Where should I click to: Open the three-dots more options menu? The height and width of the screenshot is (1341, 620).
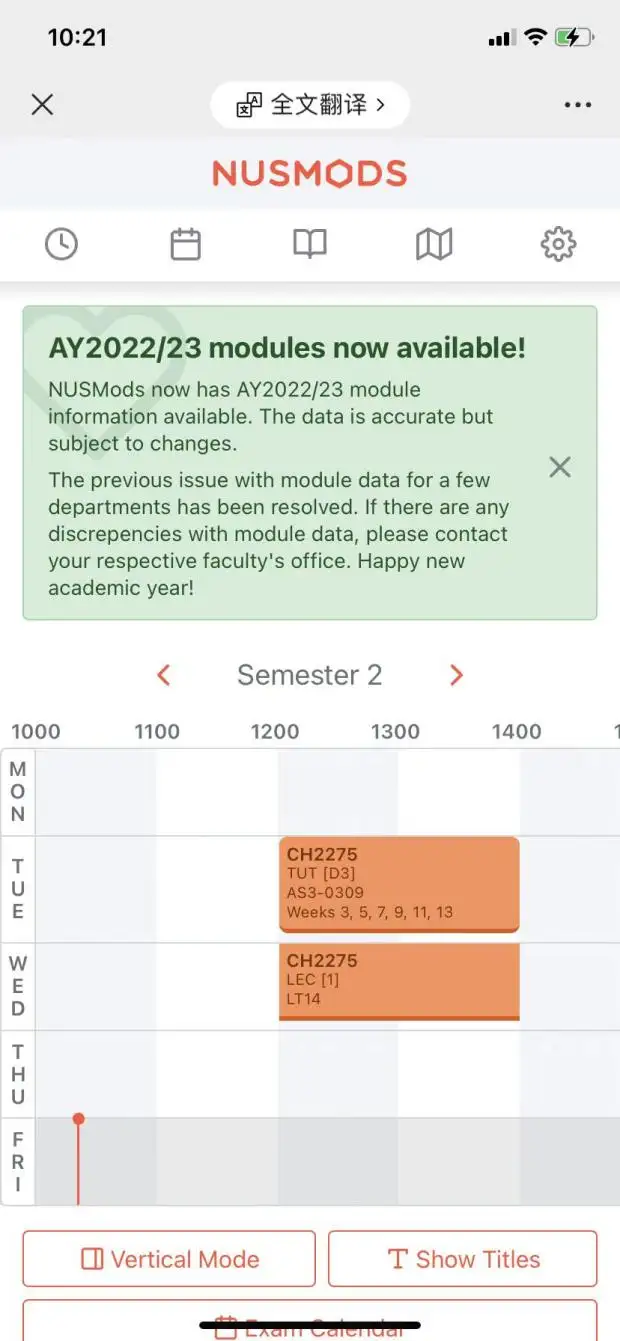[x=578, y=105]
